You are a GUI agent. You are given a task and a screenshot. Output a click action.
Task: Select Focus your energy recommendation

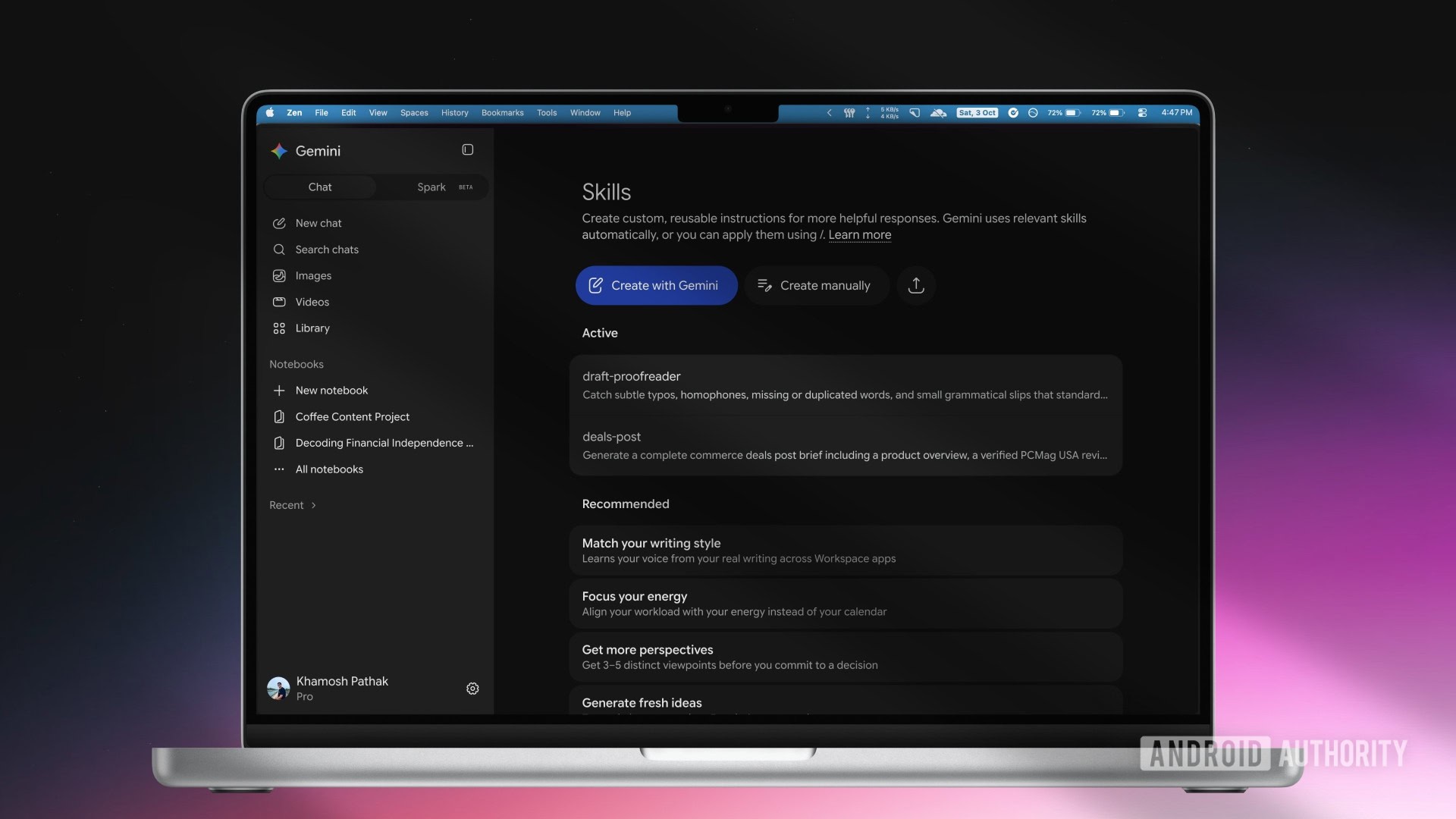(846, 604)
